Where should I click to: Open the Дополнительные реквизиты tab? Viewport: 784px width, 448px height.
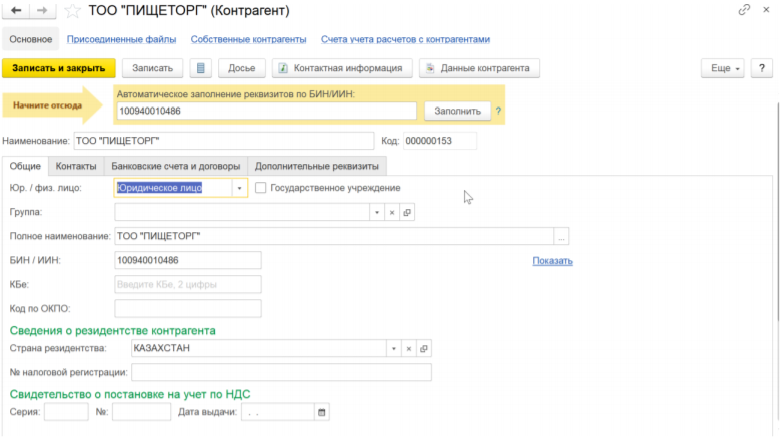316,166
